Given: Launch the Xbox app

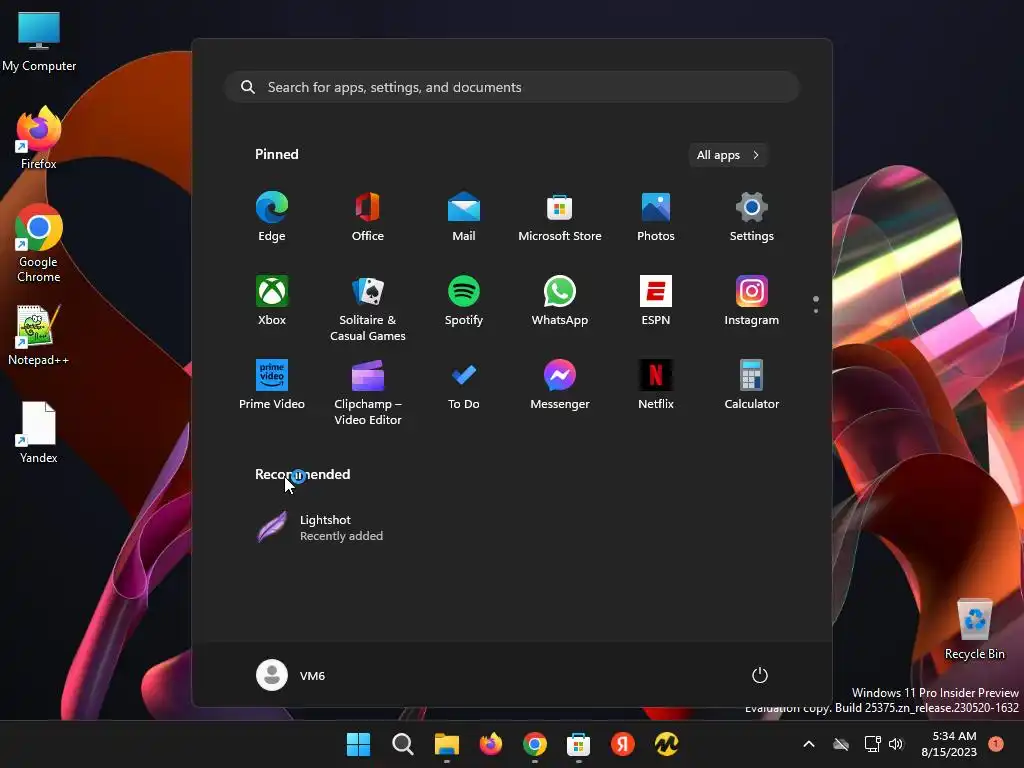Looking at the screenshot, I should pos(272,300).
